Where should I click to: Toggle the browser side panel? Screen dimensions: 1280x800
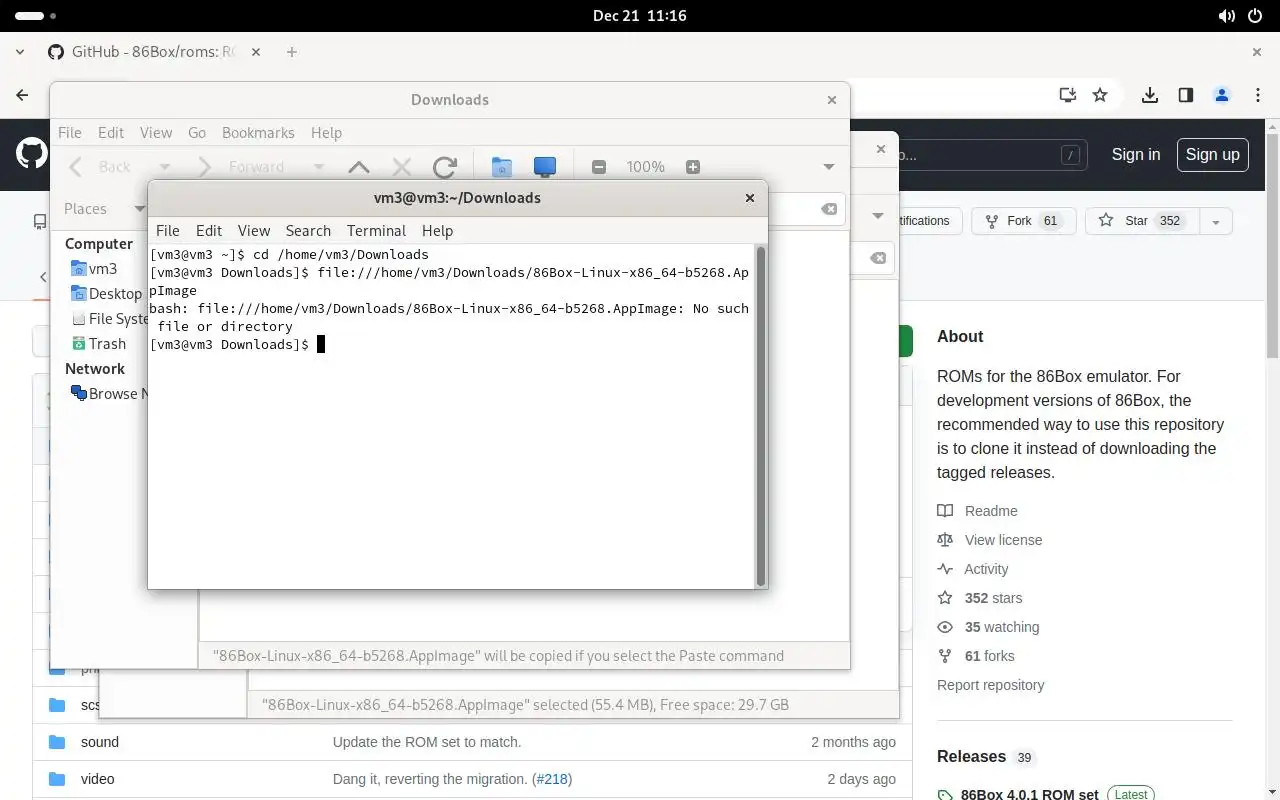tap(1186, 95)
